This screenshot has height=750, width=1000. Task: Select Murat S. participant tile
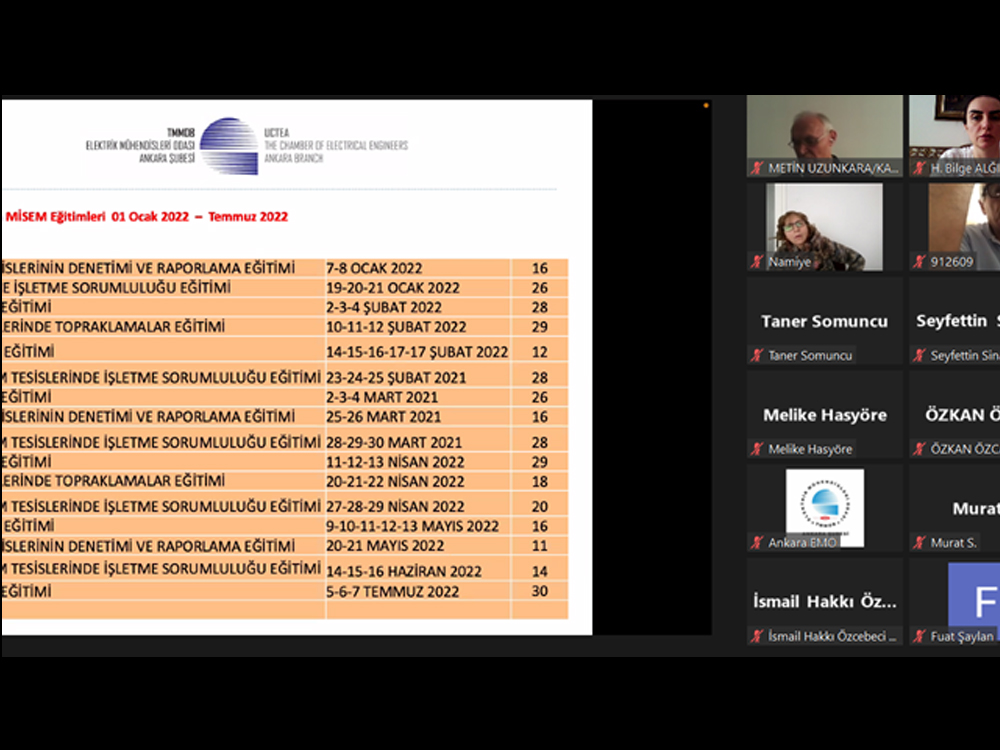coord(955,508)
